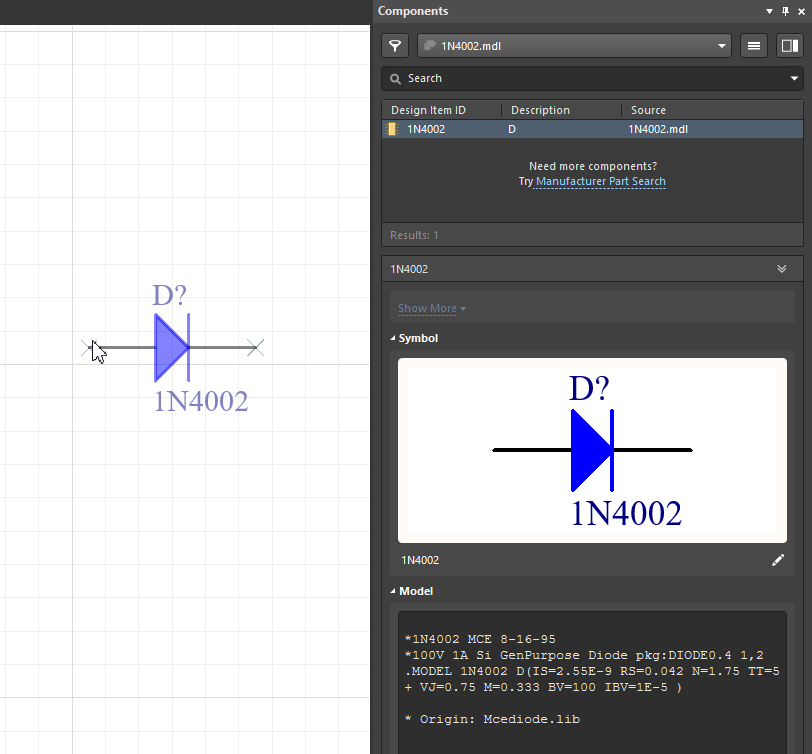This screenshot has height=754, width=812.
Task: Click the right pin end of the diode
Action: pos(255,347)
